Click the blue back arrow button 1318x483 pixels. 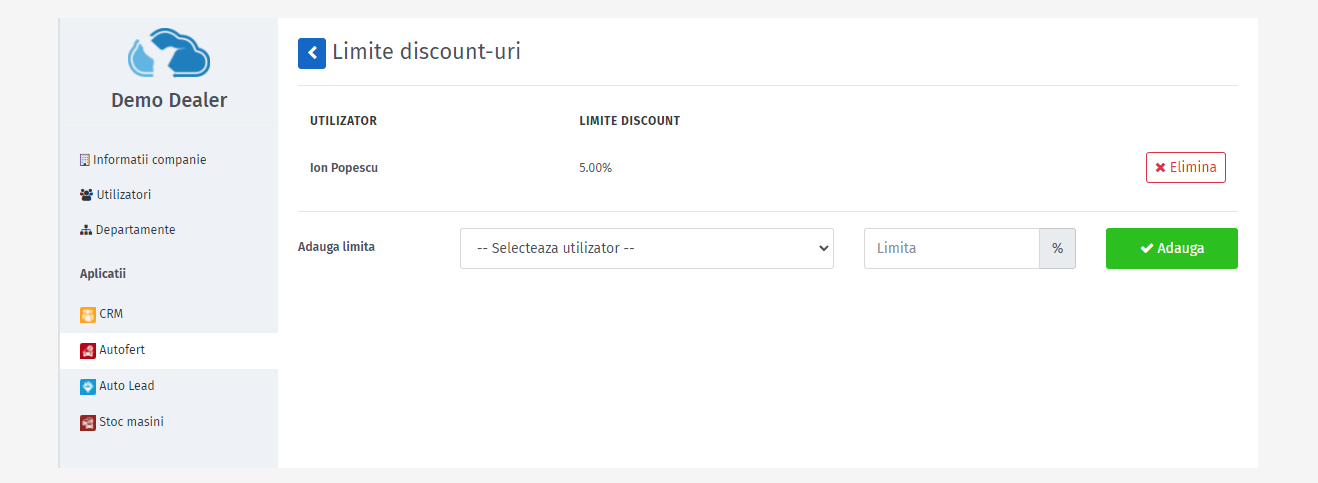(x=312, y=53)
